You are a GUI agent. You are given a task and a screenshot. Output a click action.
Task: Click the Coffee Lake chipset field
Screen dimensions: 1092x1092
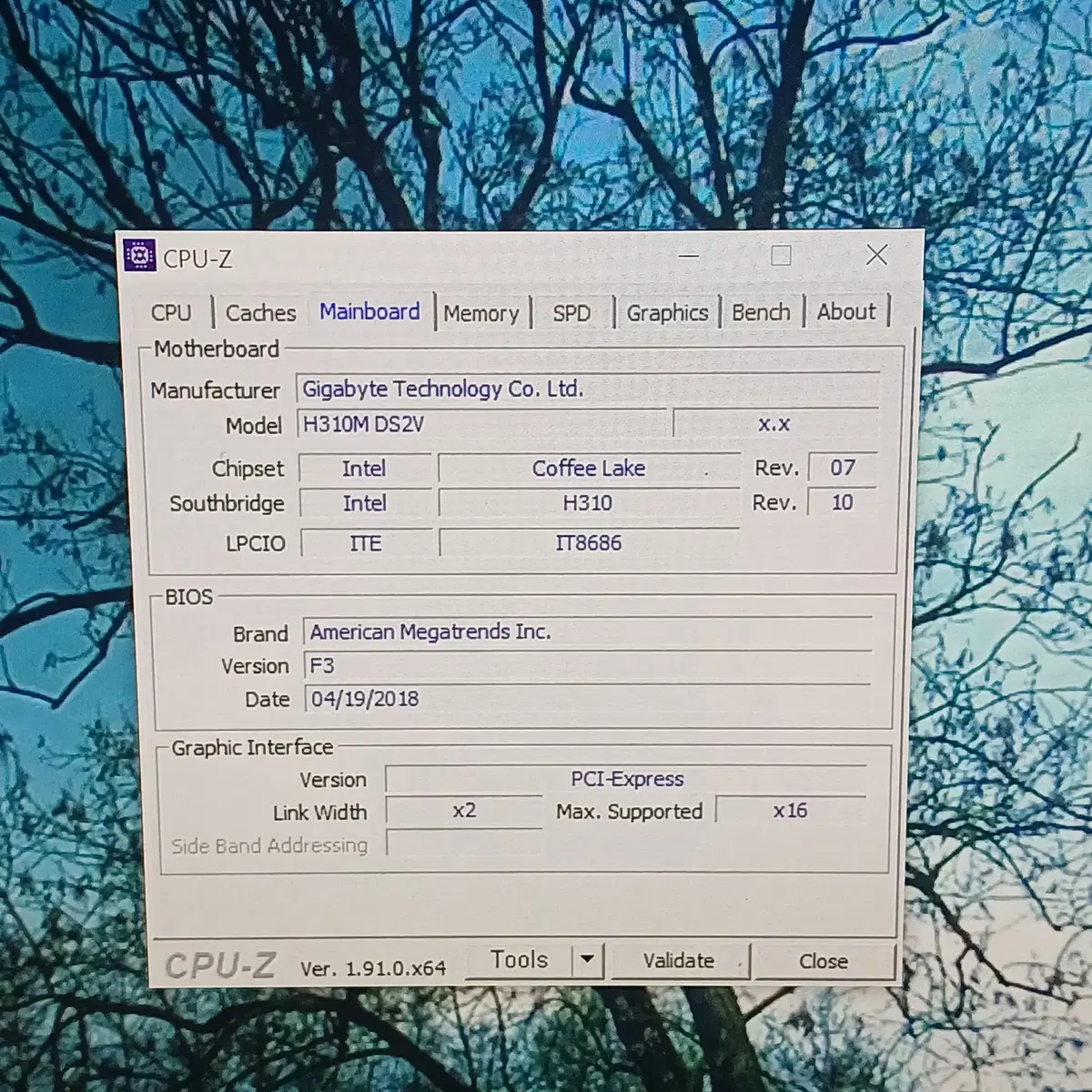pyautogui.click(x=589, y=468)
